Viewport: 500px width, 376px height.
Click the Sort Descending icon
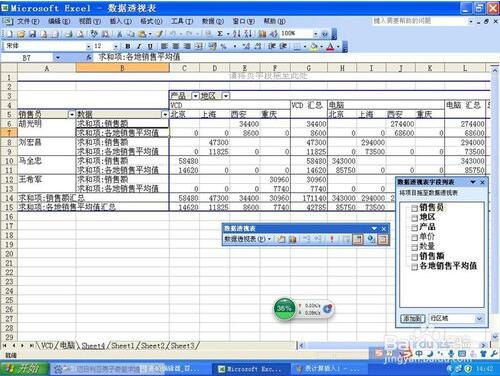coord(248,34)
